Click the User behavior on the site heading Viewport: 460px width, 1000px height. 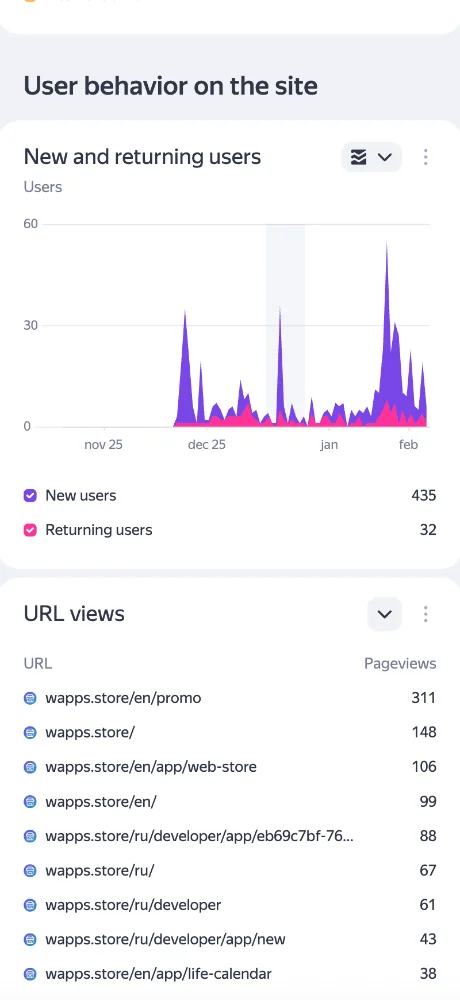170,86
